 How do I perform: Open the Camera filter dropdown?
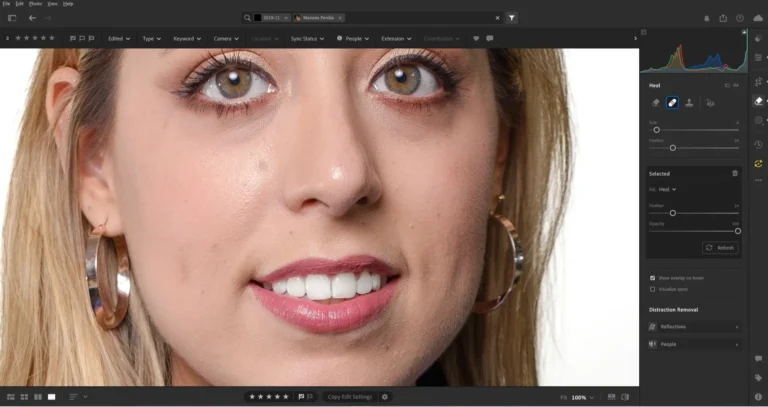(x=225, y=38)
